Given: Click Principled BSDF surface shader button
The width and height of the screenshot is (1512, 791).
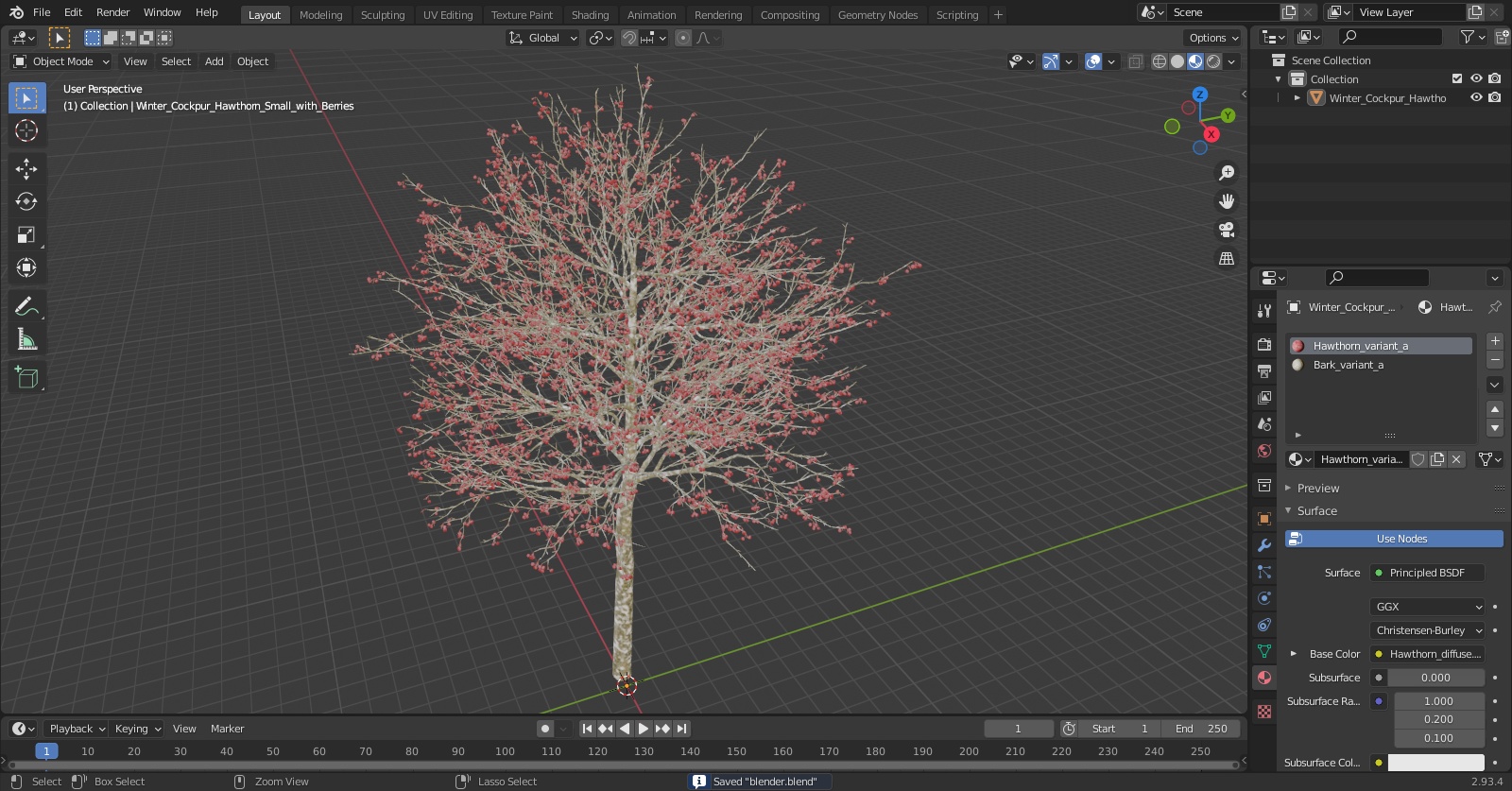Looking at the screenshot, I should 1427,573.
